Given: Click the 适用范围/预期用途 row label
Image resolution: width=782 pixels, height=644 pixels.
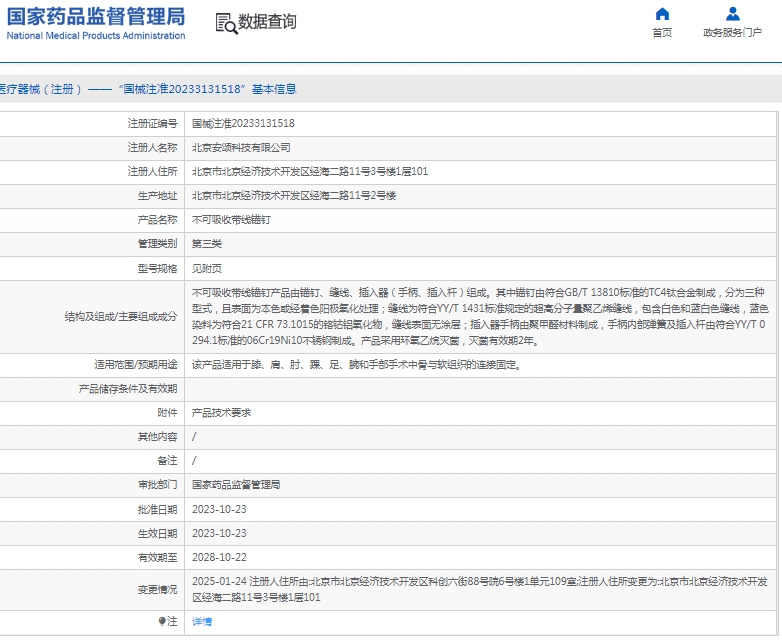Looking at the screenshot, I should pos(136,365).
